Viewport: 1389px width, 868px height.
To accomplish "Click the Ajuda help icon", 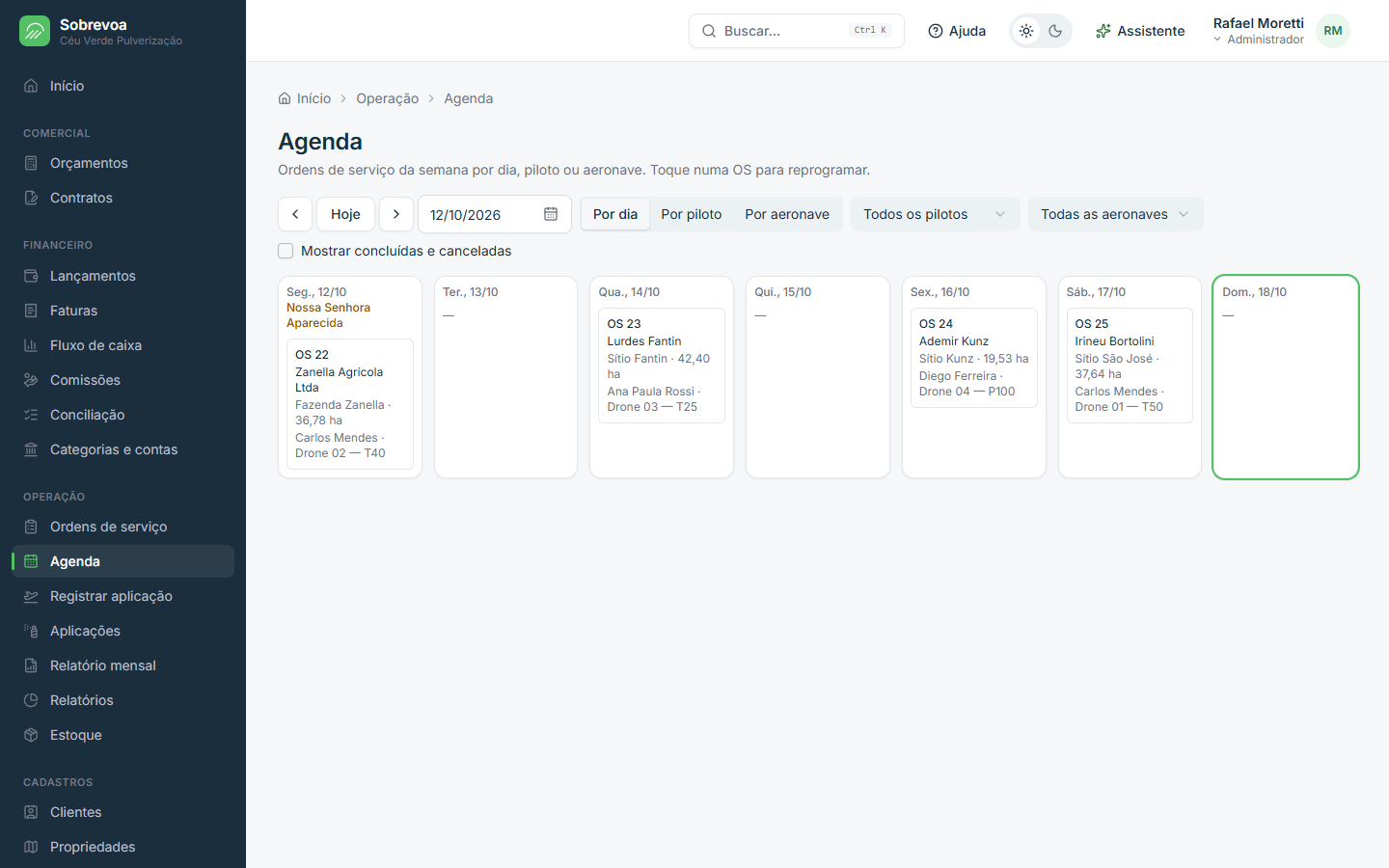I will [x=936, y=31].
